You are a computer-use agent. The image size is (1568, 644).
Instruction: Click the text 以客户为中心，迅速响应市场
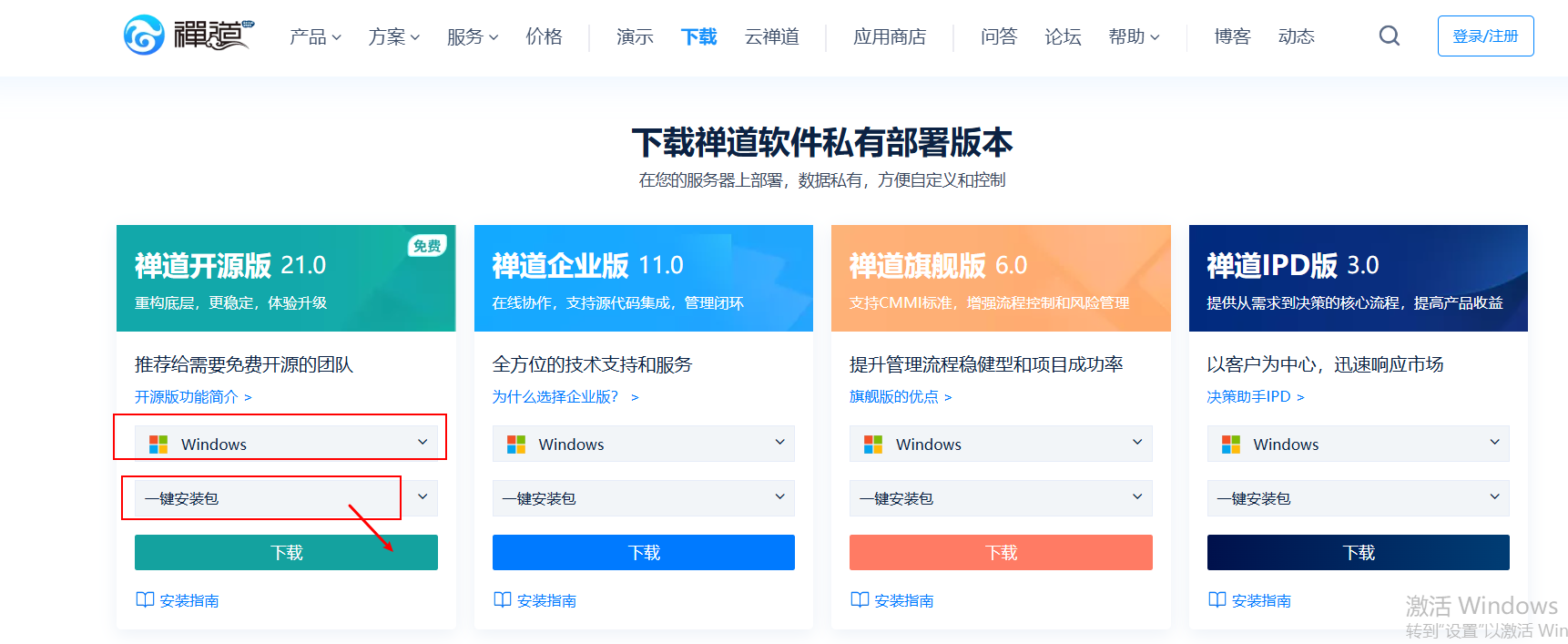point(1326,364)
